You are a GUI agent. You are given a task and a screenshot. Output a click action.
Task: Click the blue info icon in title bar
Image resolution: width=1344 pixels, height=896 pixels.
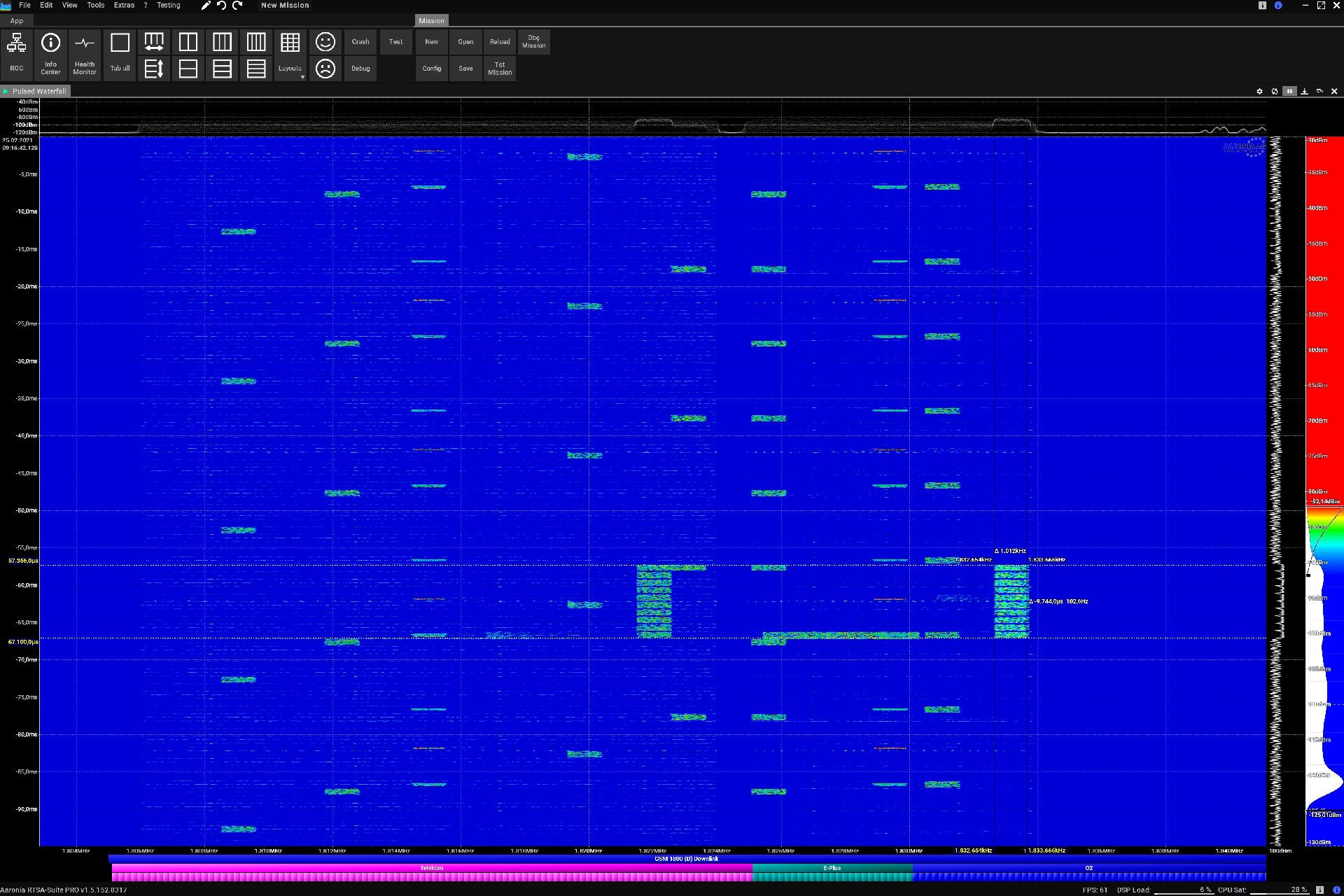(1278, 5)
